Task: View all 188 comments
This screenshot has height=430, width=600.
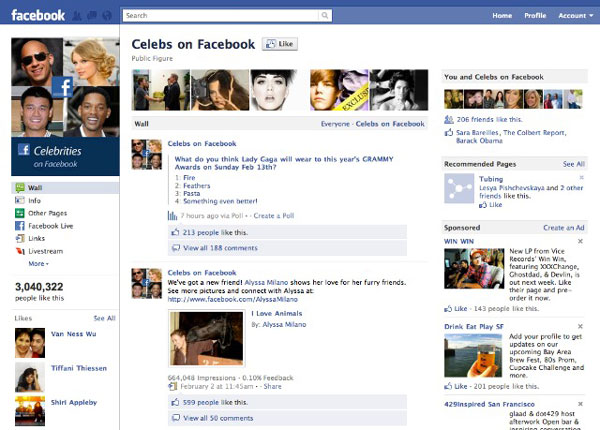Action: [220, 248]
